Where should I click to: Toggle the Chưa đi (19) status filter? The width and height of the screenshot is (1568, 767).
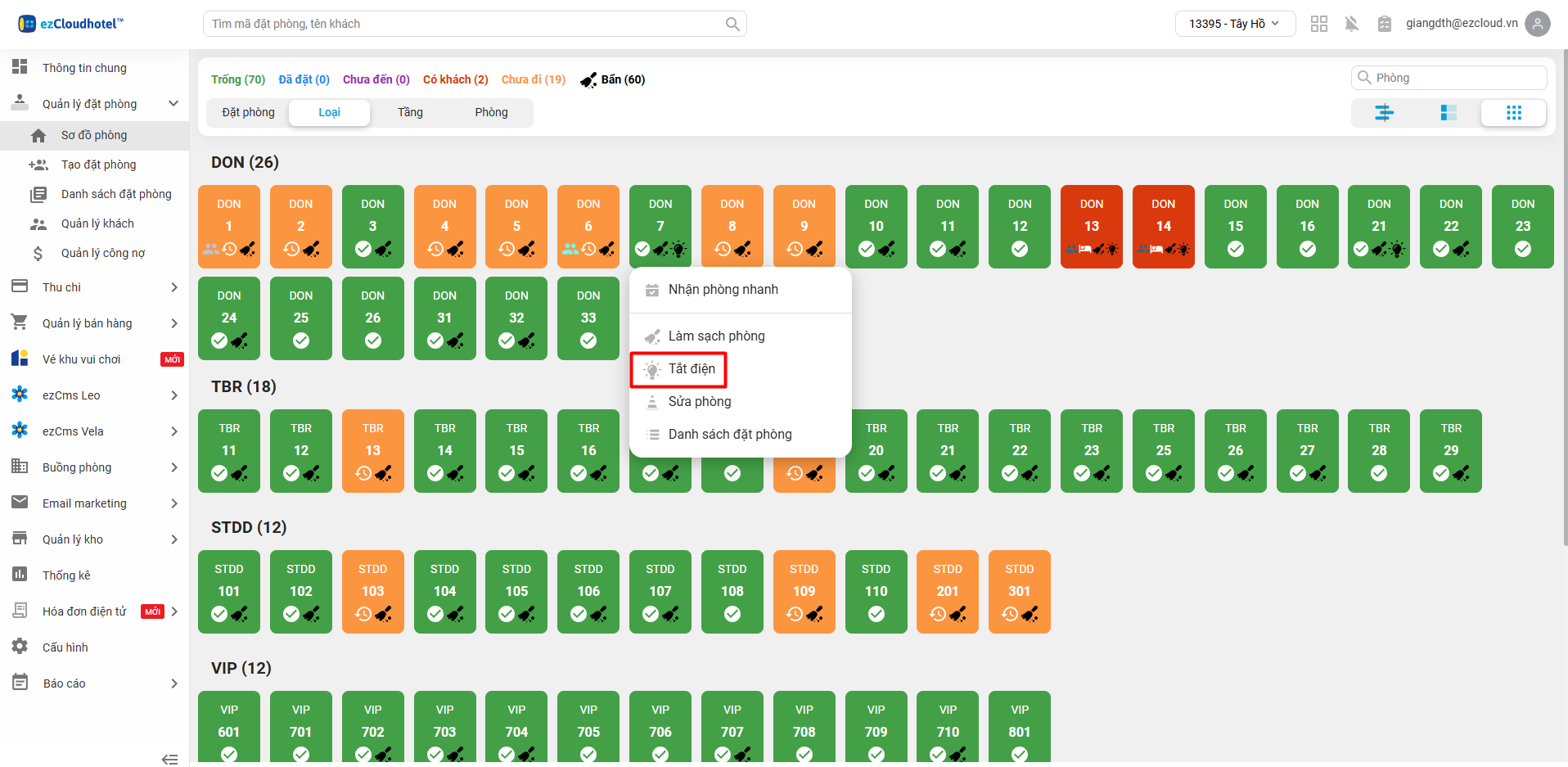[533, 79]
